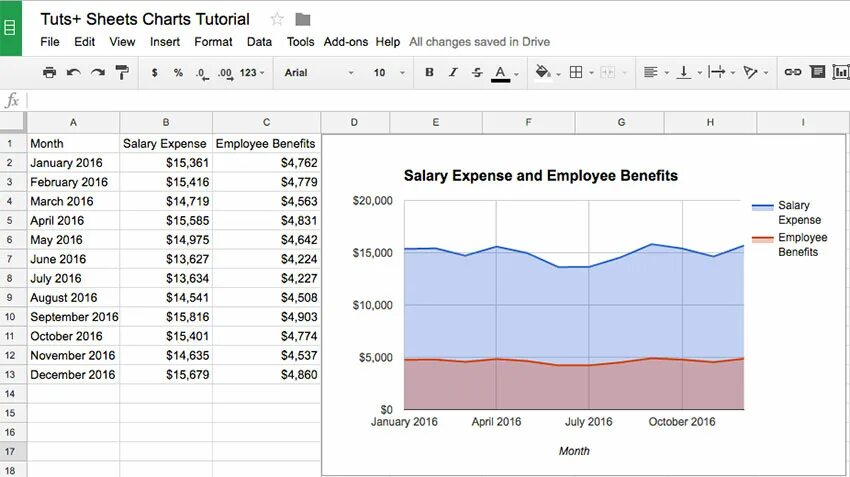The height and width of the screenshot is (477, 850).
Task: Open the Data menu
Action: click(259, 42)
